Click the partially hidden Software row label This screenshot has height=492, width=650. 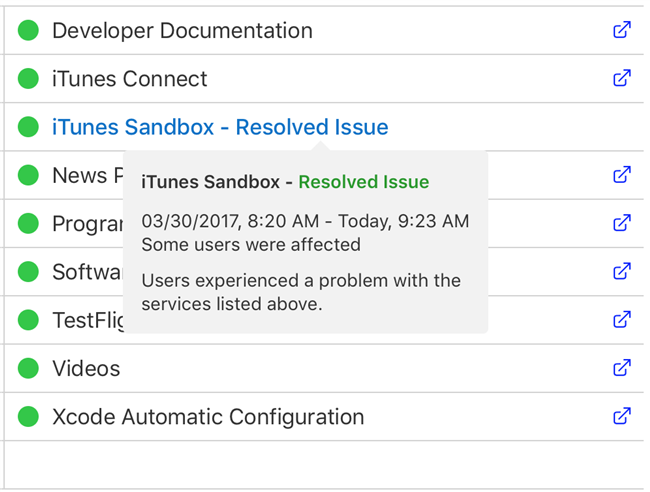coord(88,272)
